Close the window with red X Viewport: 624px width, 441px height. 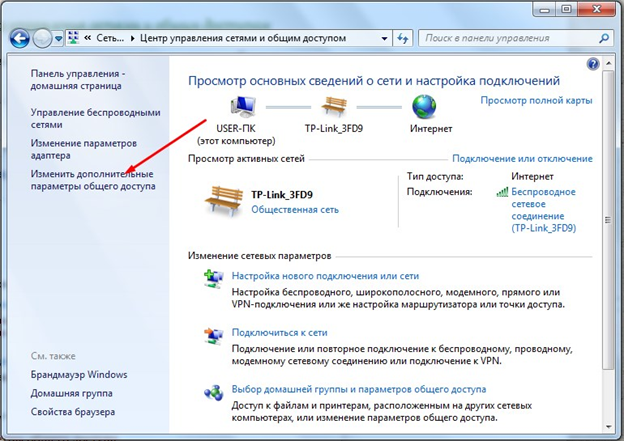click(597, 9)
